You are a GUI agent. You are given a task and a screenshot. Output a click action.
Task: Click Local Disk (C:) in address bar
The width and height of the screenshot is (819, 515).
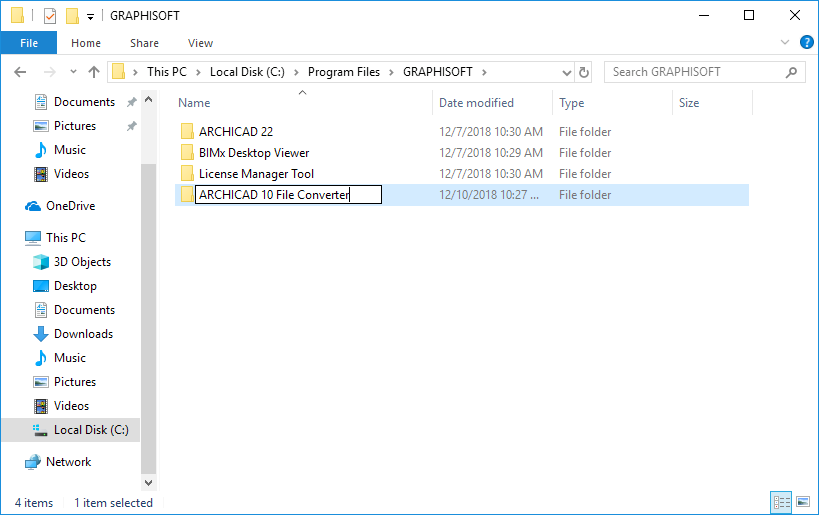247,72
